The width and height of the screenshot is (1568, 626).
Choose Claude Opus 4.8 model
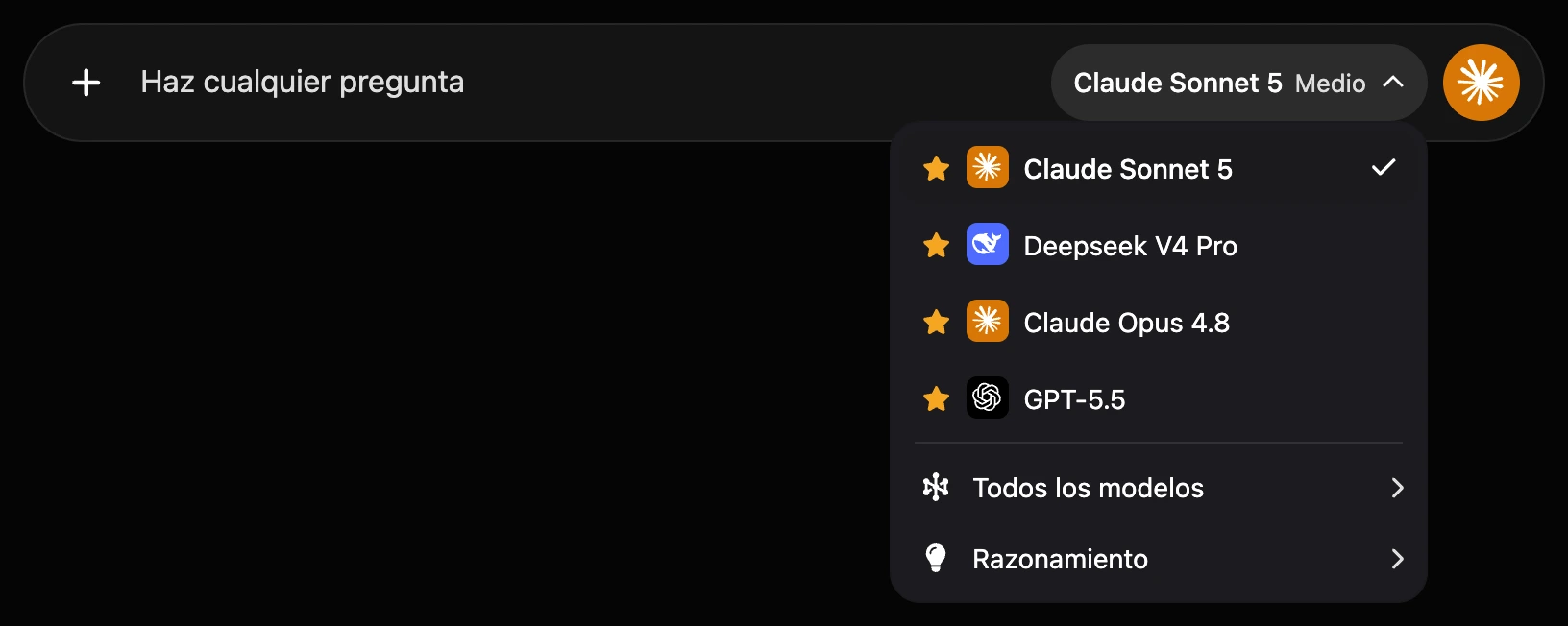(1159, 323)
